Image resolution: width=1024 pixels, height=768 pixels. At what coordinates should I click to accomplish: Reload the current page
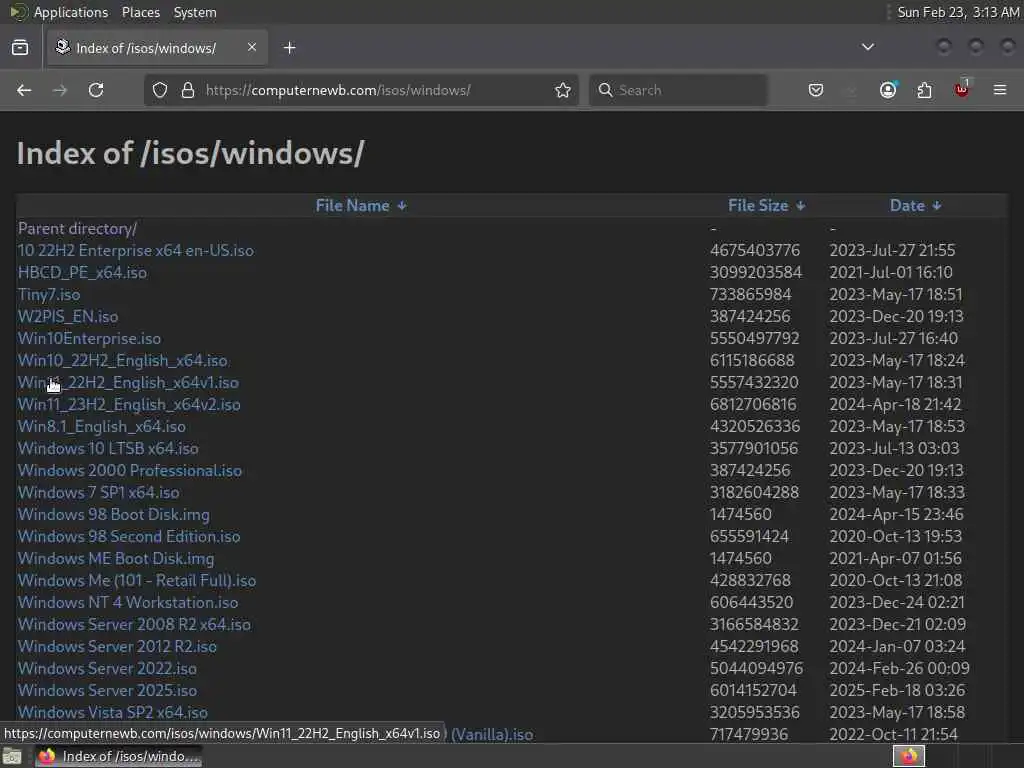[x=96, y=90]
